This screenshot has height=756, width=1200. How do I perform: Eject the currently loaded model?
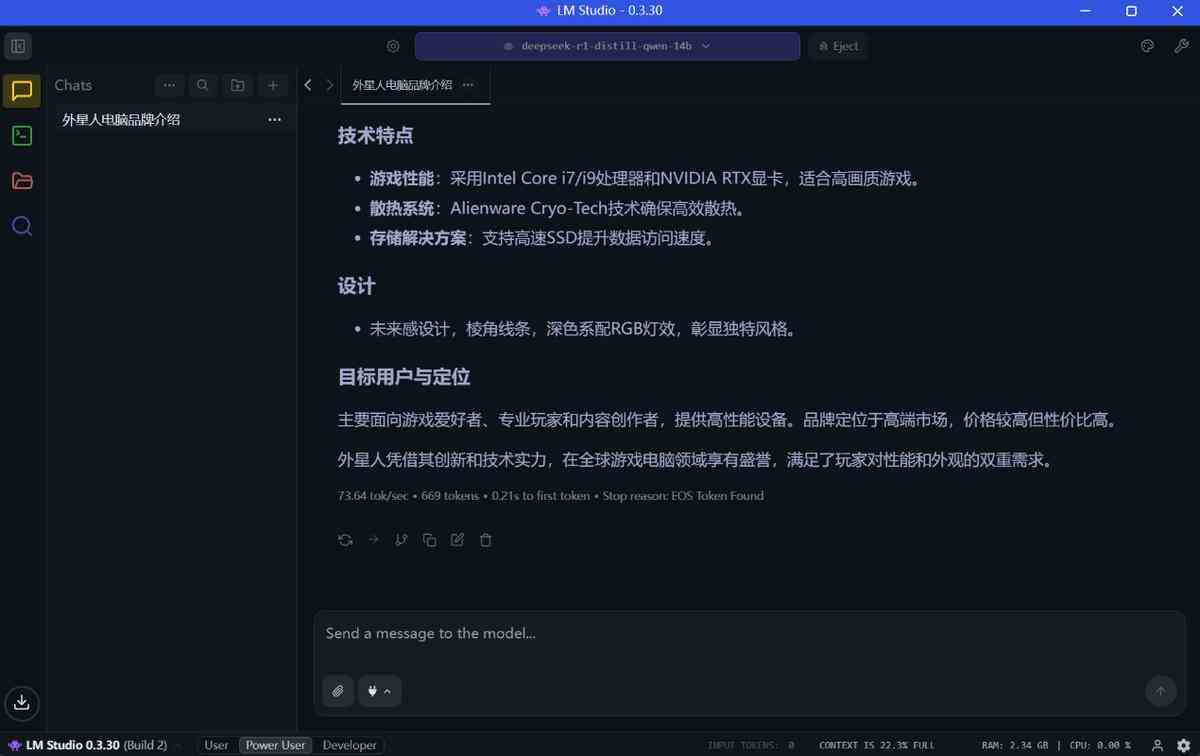click(x=838, y=46)
